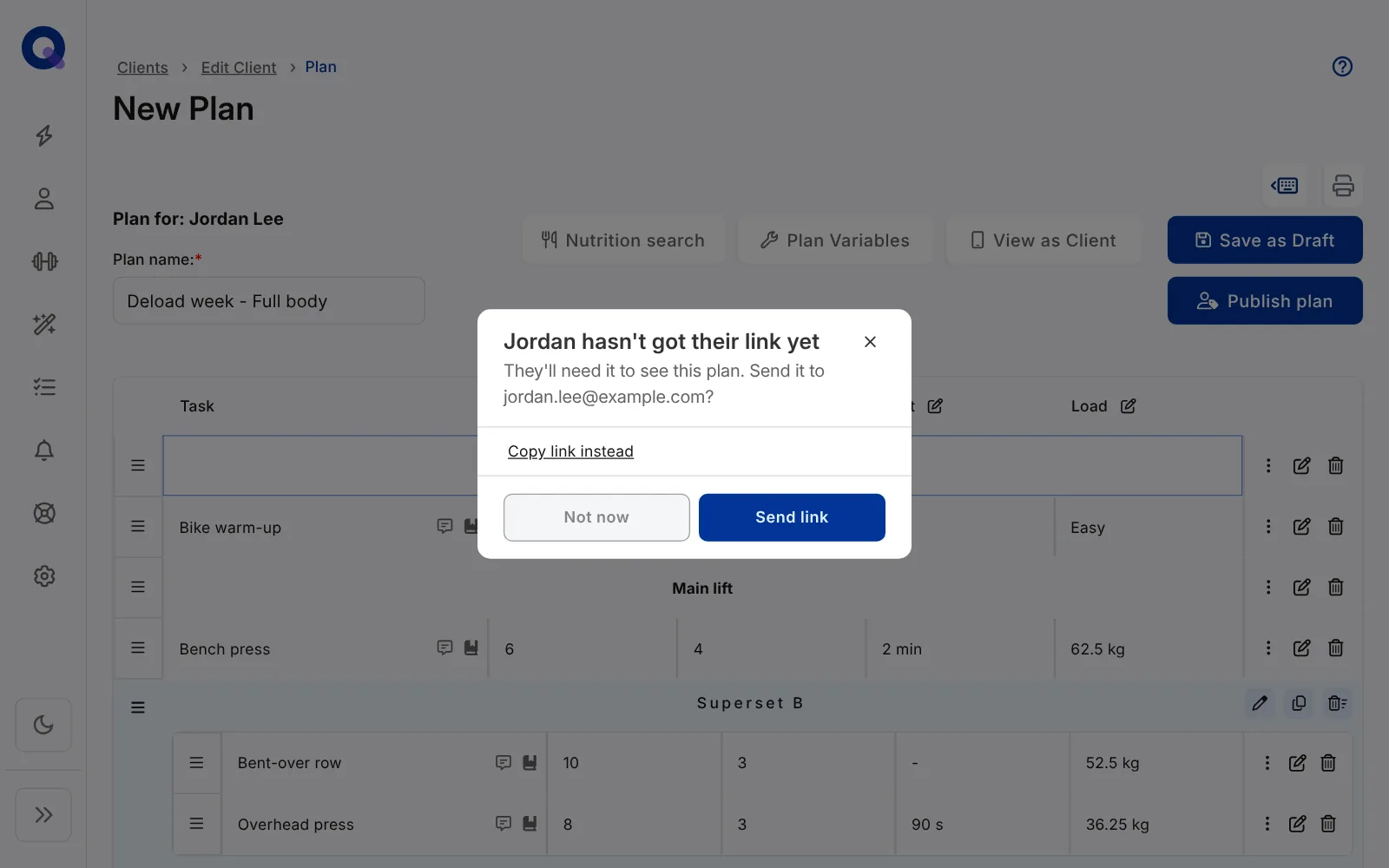Click the magic wand sidebar icon
This screenshot has width=1389, height=868.
44,325
